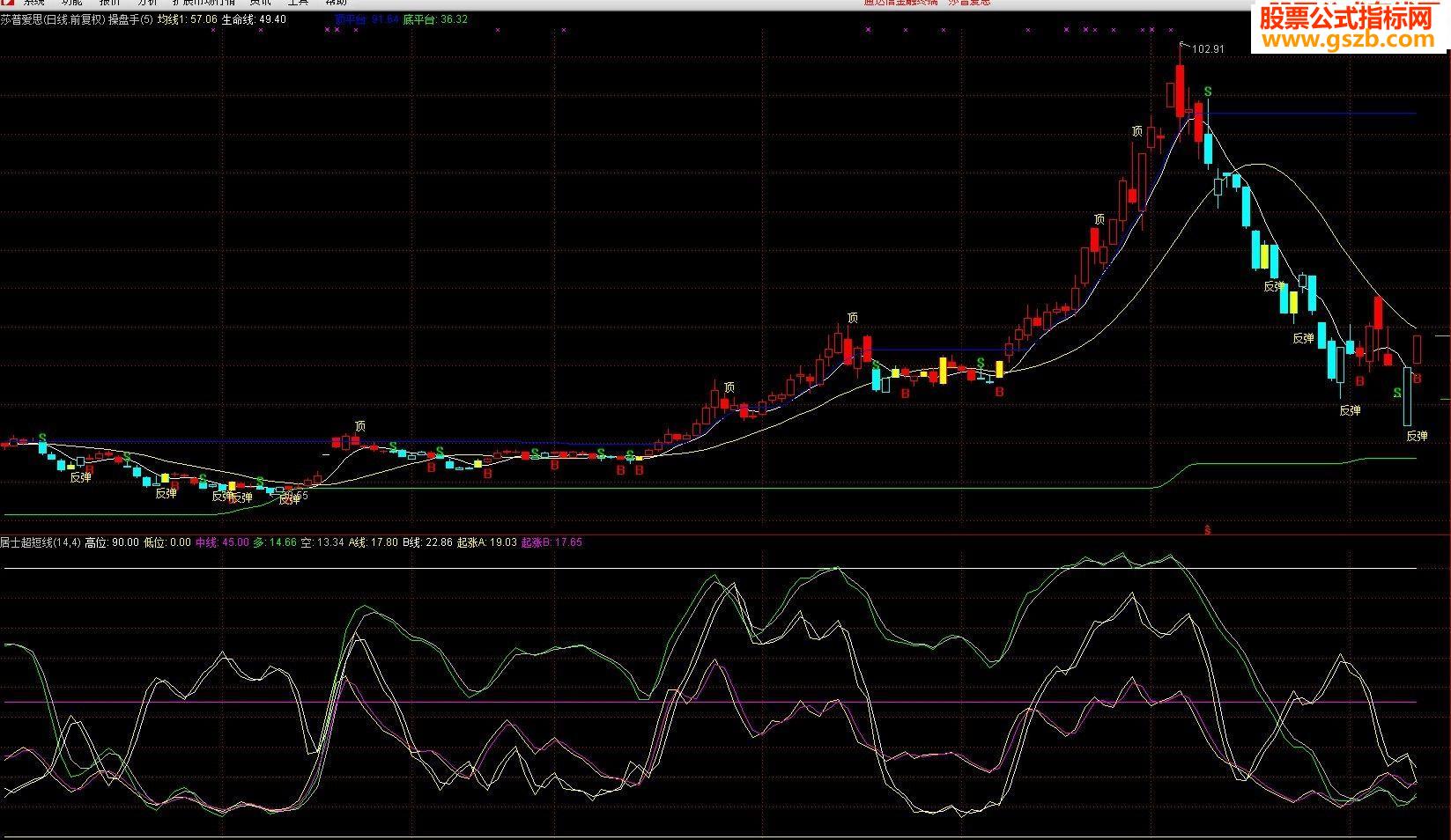
Task: Click the 生命线: 49.40 value
Action: coord(254,19)
